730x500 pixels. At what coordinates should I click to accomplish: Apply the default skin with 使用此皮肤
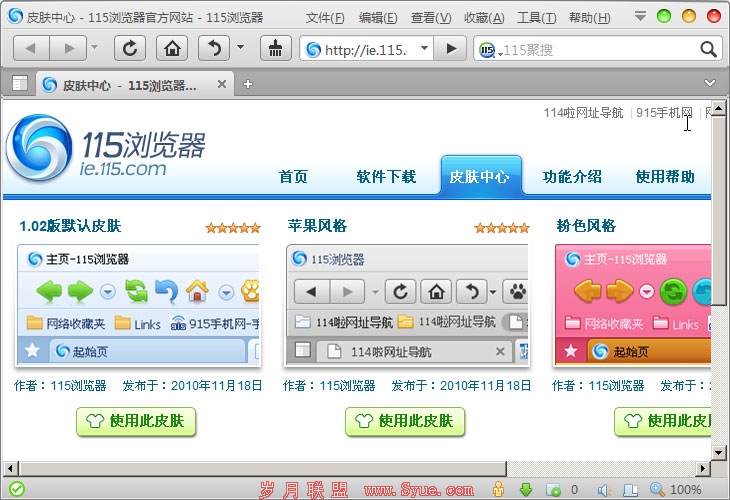point(136,421)
